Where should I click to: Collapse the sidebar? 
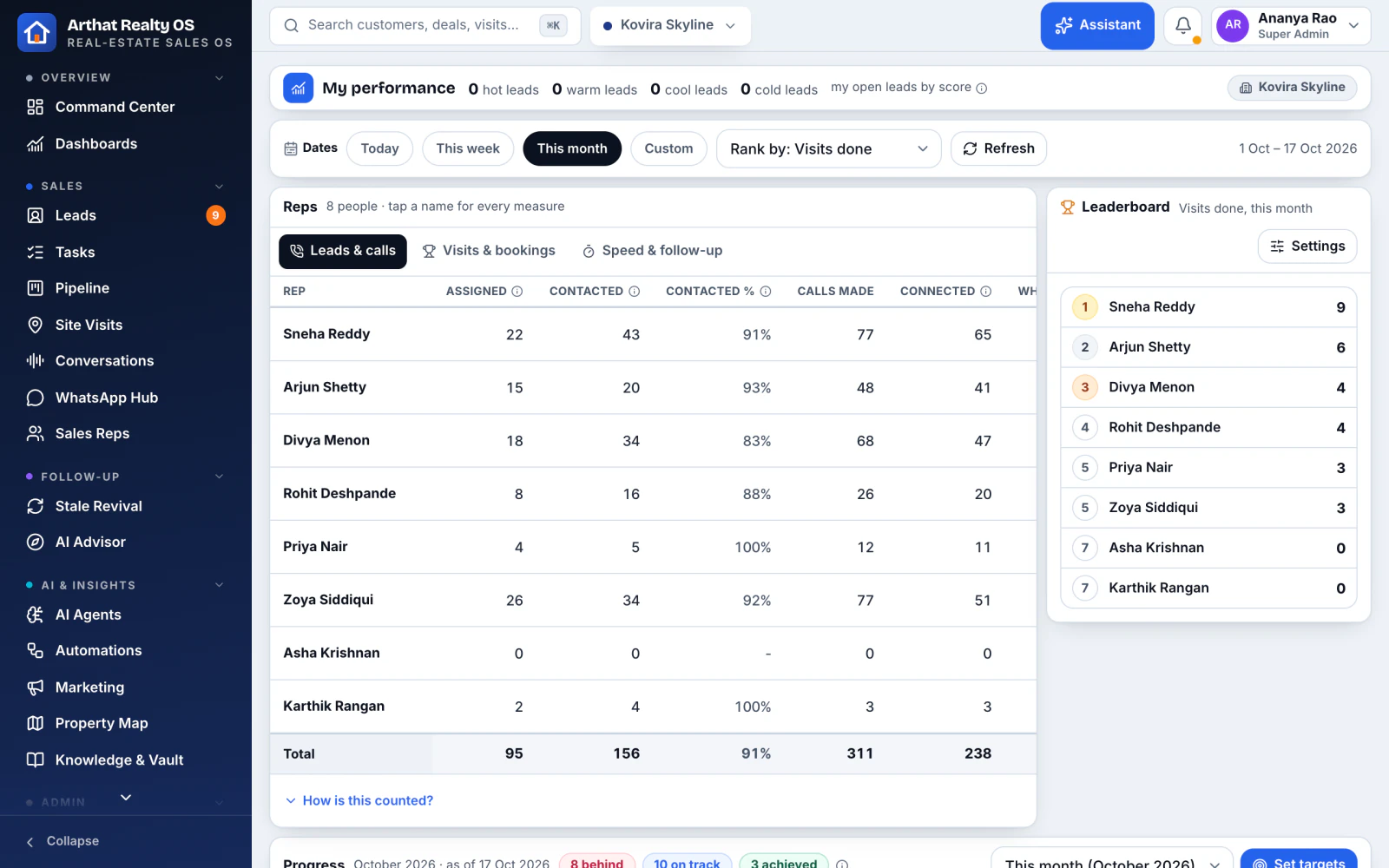pos(63,841)
